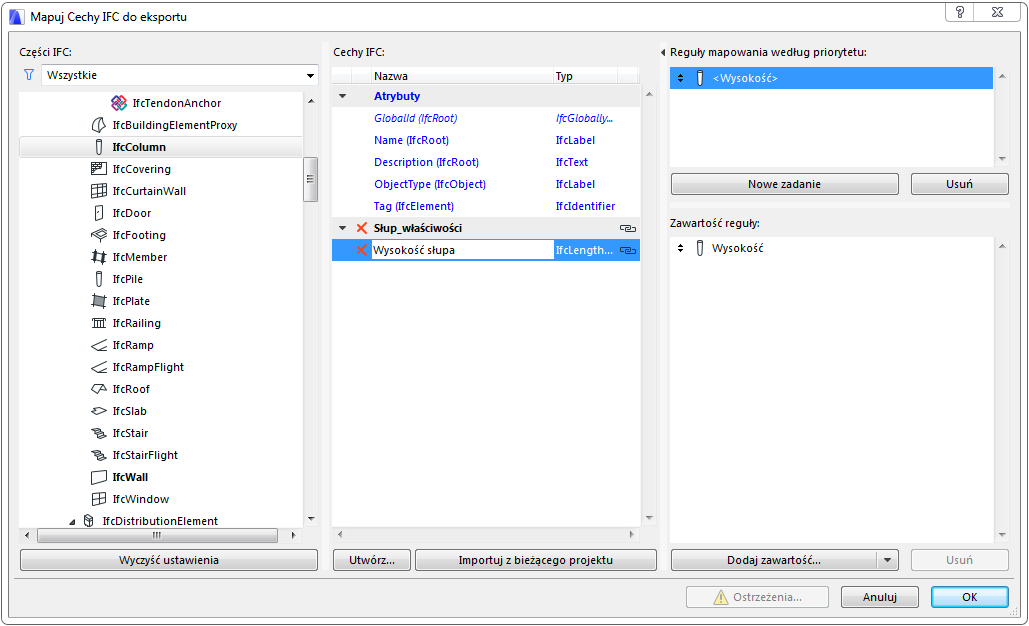Click the IfcColumn icon in the tree

tap(99, 147)
